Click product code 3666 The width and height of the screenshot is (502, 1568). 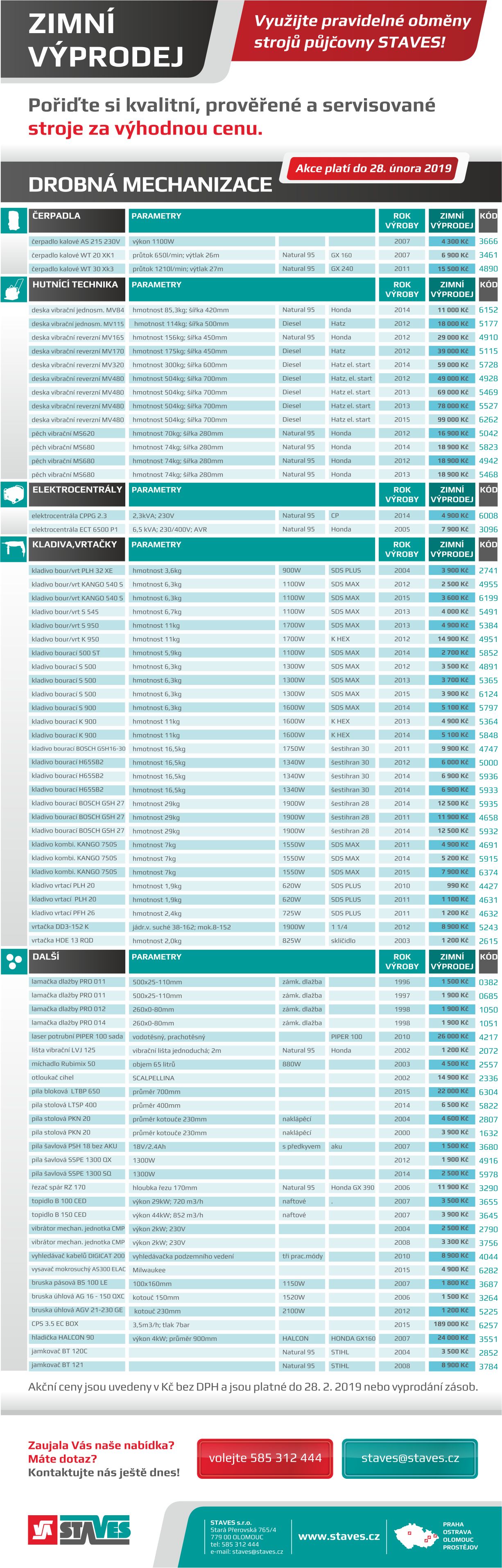click(x=488, y=241)
